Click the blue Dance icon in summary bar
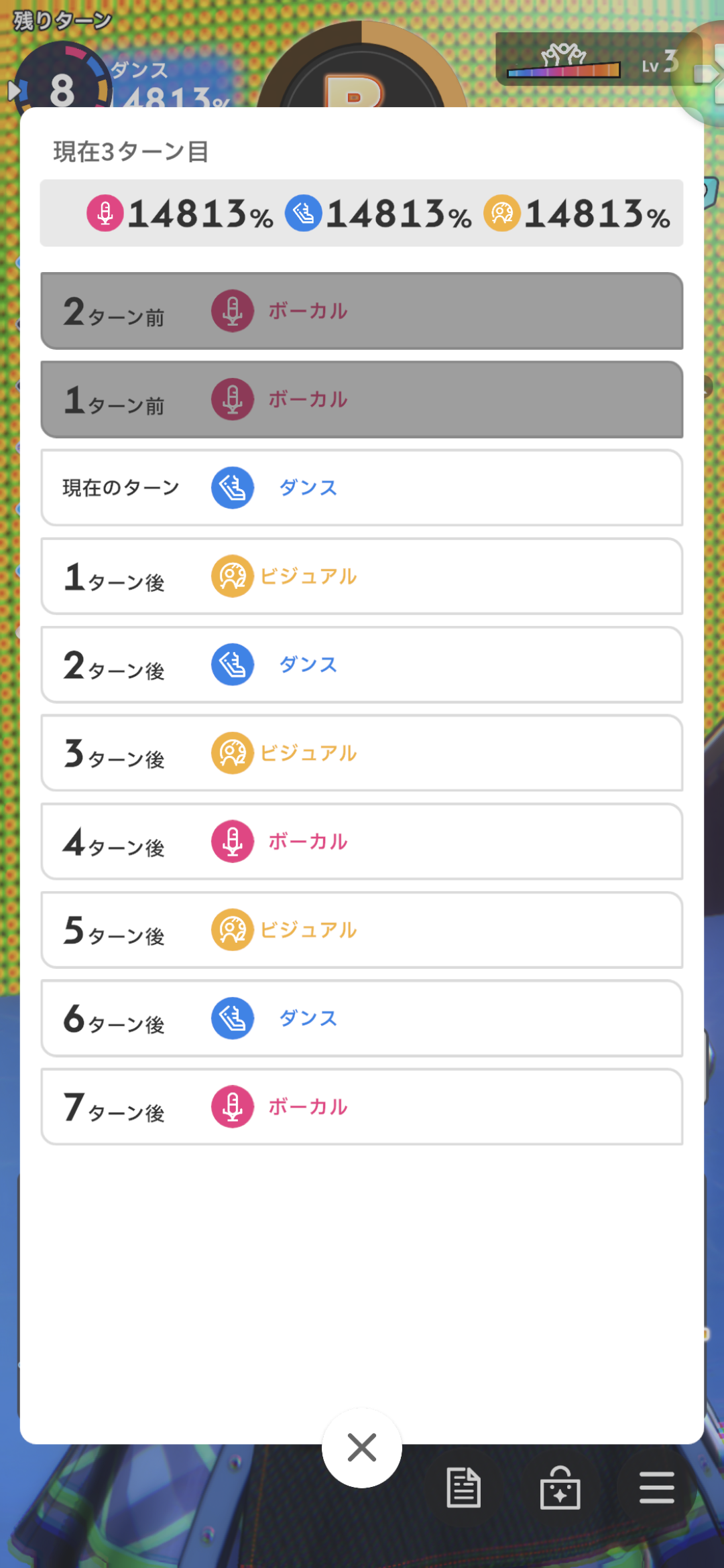Viewport: 724px width, 1568px height. pos(304,213)
